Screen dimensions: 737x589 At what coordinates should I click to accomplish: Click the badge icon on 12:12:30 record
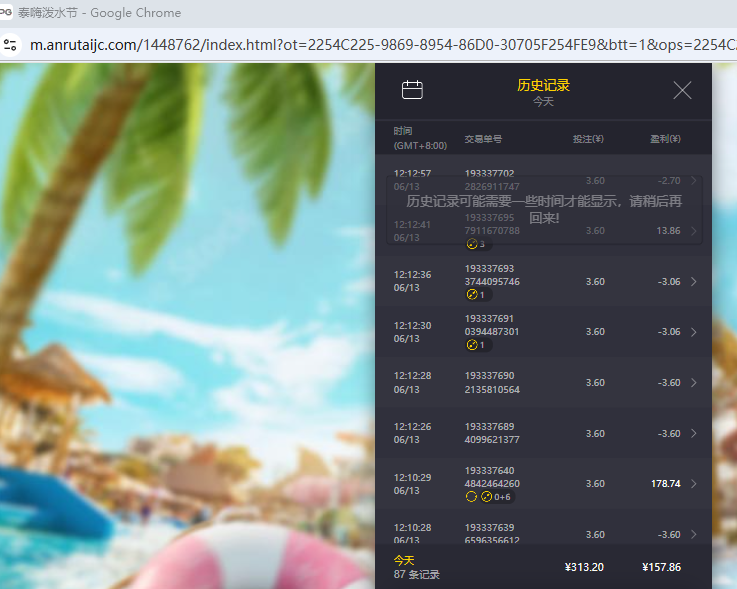(477, 345)
